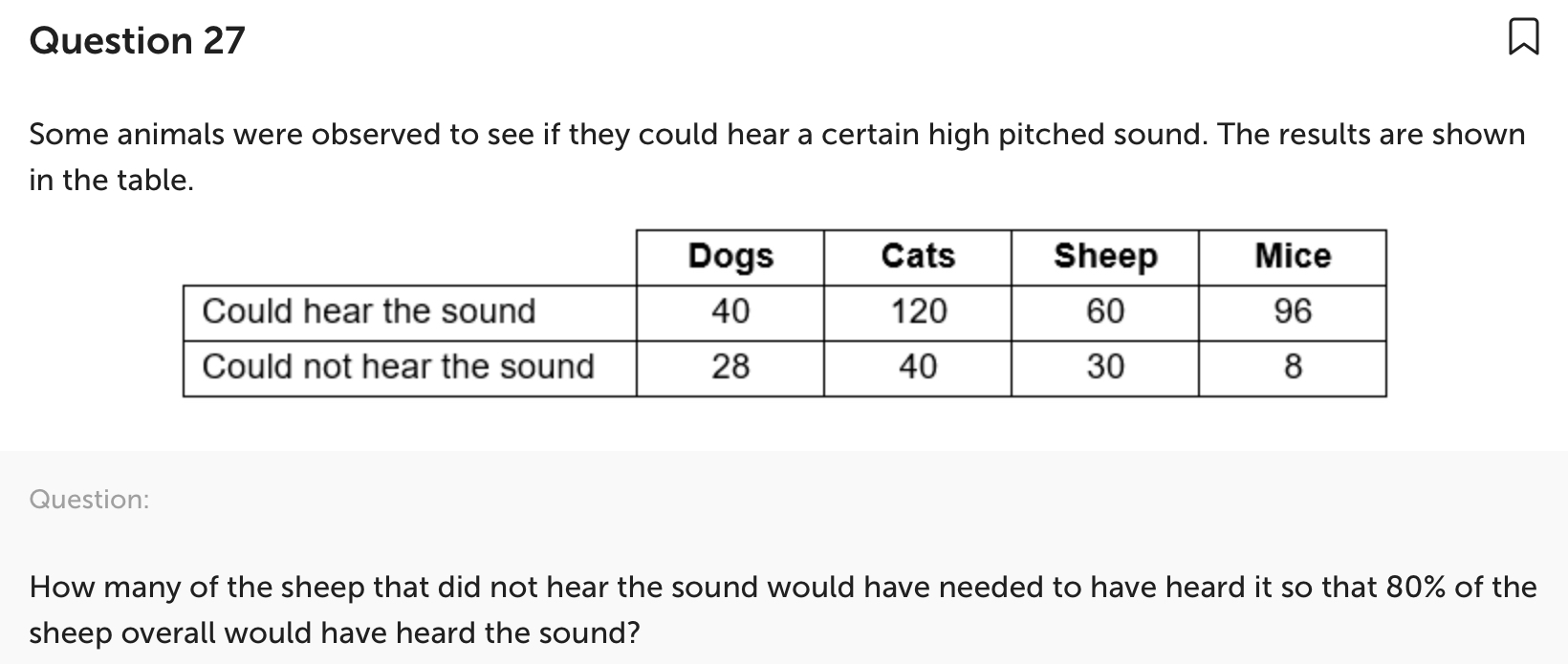Screen dimensions: 1568x664
Task: Click the Cats could-not-hear value 40
Action: [x=918, y=367]
